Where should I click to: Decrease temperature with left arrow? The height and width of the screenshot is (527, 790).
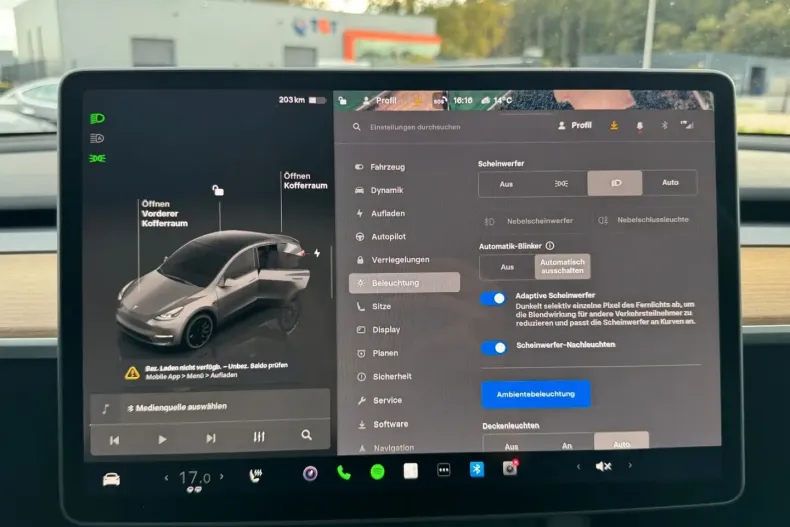pyautogui.click(x=166, y=477)
